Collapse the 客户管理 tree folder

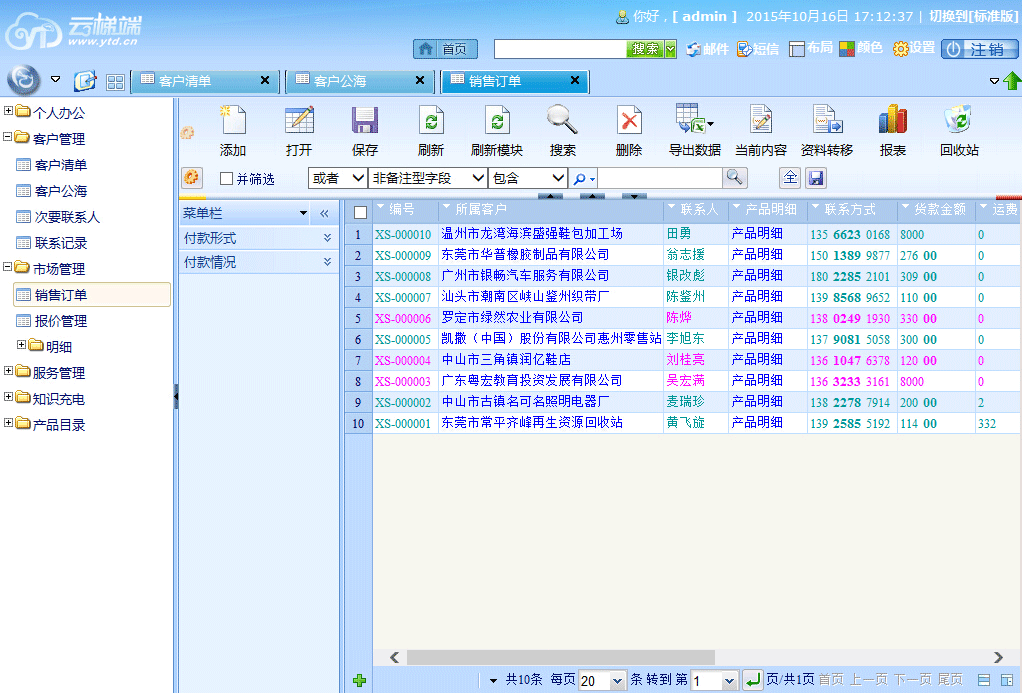(8, 137)
